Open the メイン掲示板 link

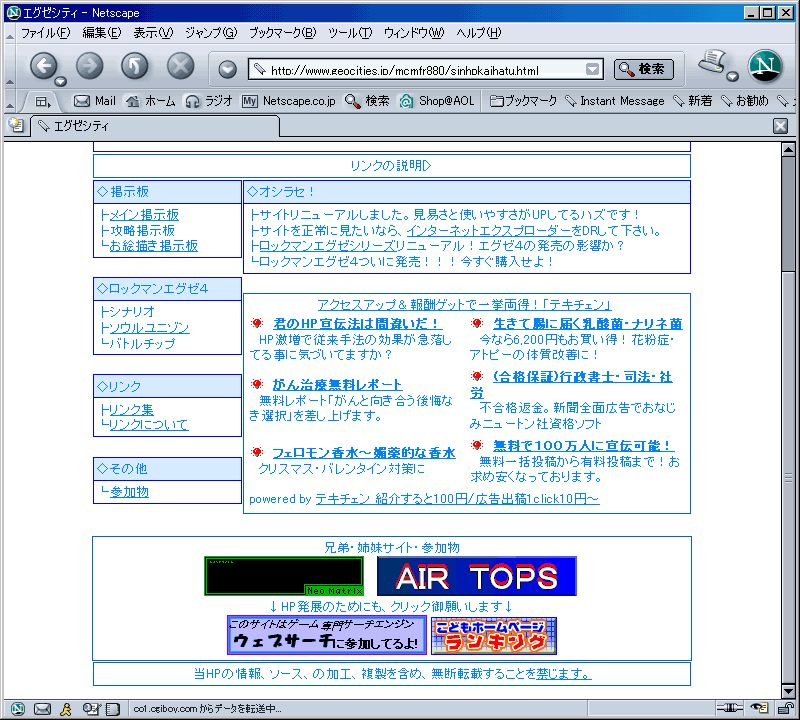[x=144, y=215]
